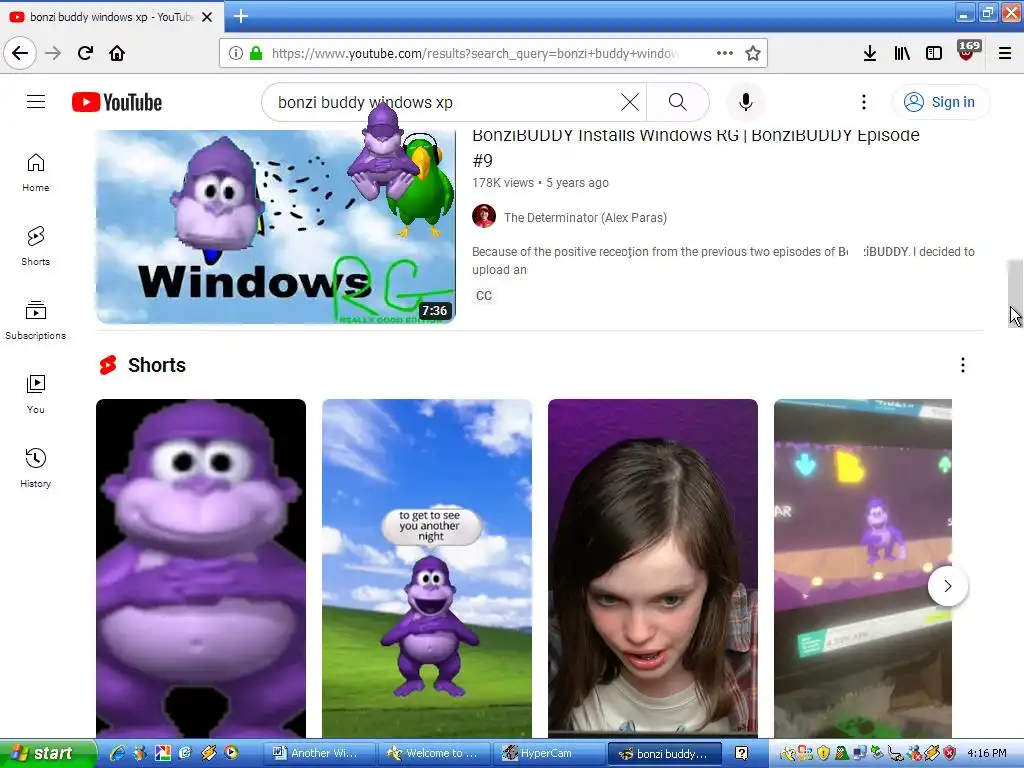Launch Windows Media Player from quick launch
The image size is (1024, 768).
[x=231, y=753]
